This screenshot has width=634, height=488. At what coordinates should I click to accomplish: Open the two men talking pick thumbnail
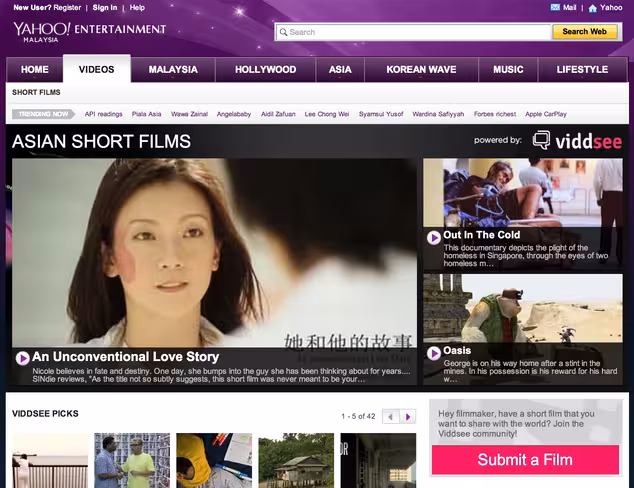pos(132,461)
